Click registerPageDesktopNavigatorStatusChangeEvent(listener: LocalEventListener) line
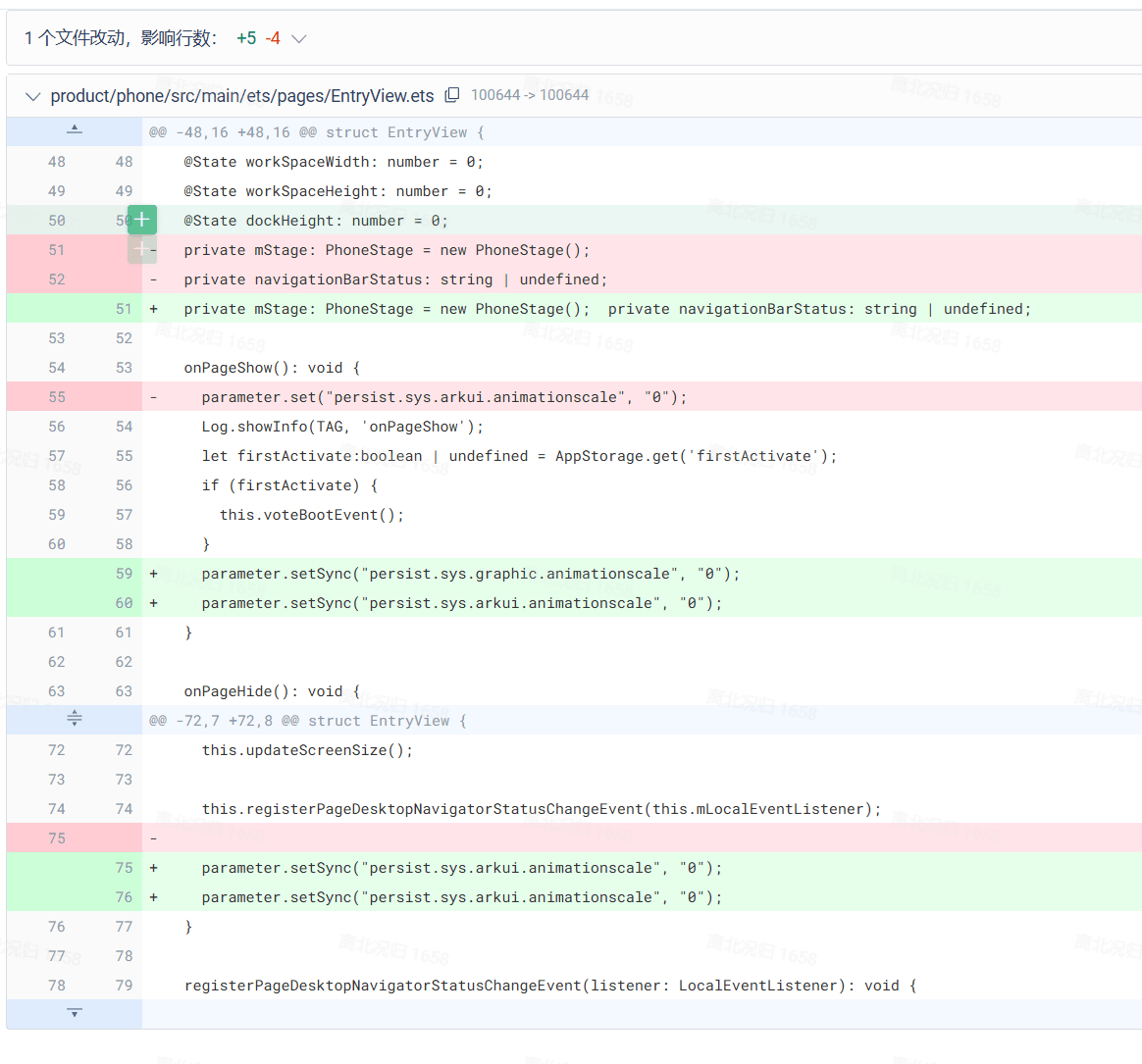Image resolution: width=1142 pixels, height=1064 pixels. (549, 986)
